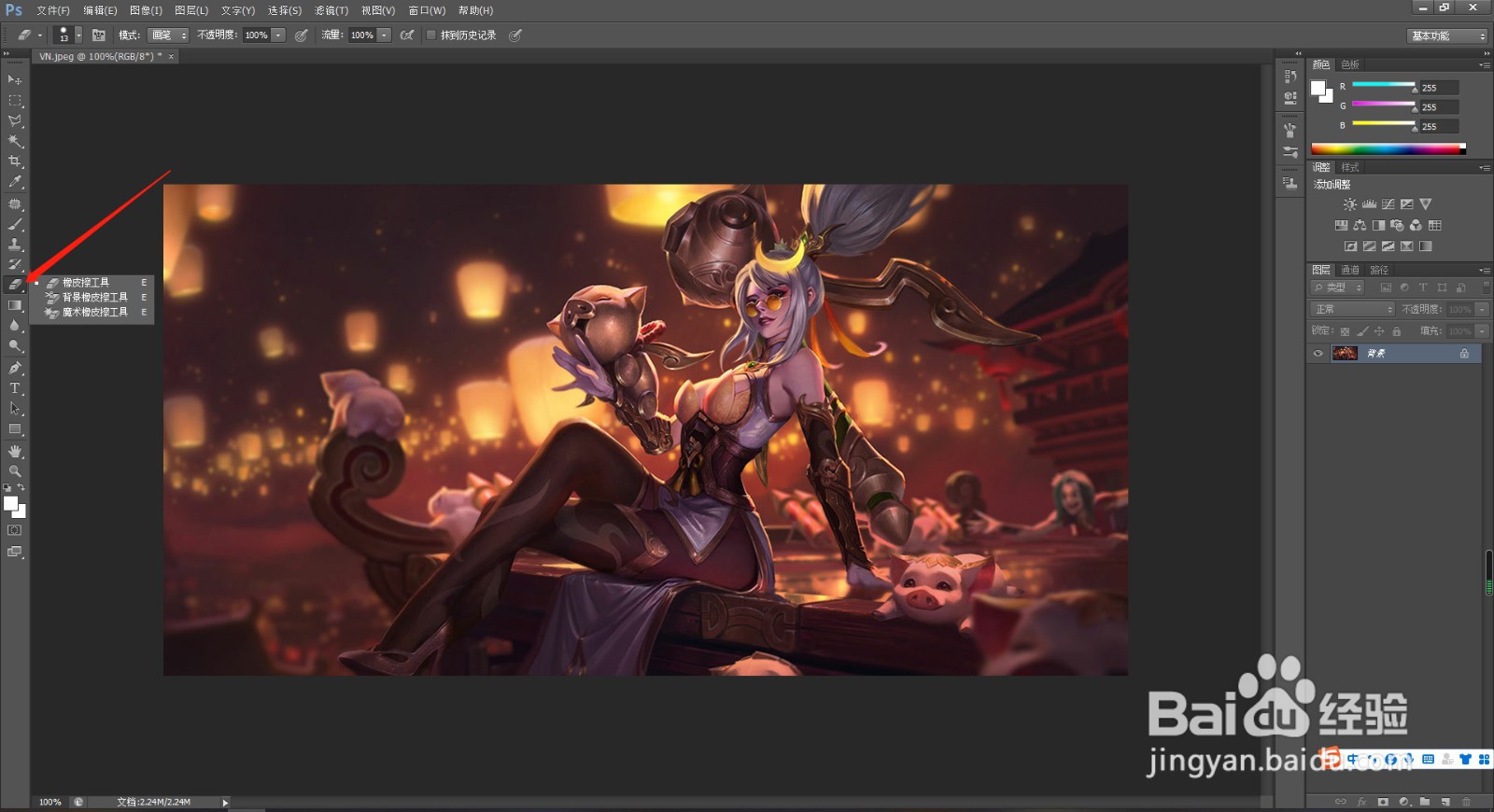1494x812 pixels.
Task: Open the 滤镜(T) menu
Action: (x=331, y=10)
